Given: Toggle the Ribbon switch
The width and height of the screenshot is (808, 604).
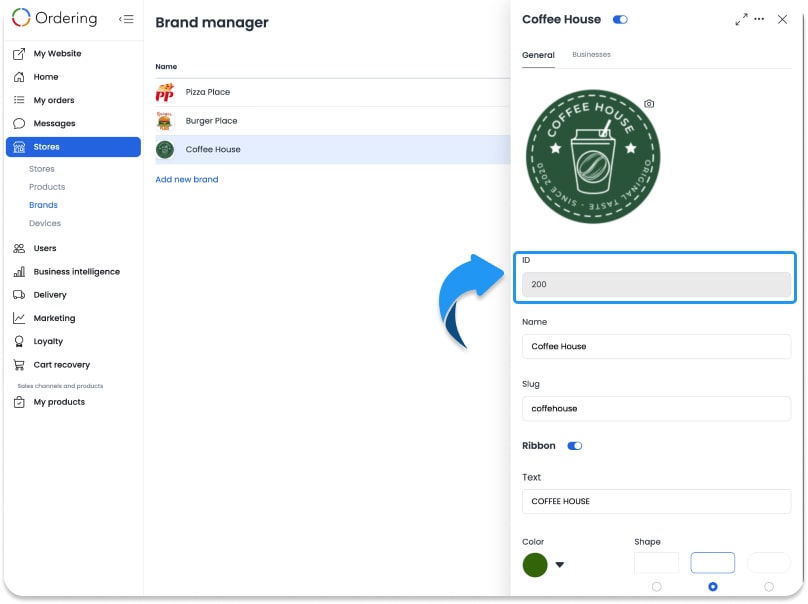Looking at the screenshot, I should tap(575, 446).
